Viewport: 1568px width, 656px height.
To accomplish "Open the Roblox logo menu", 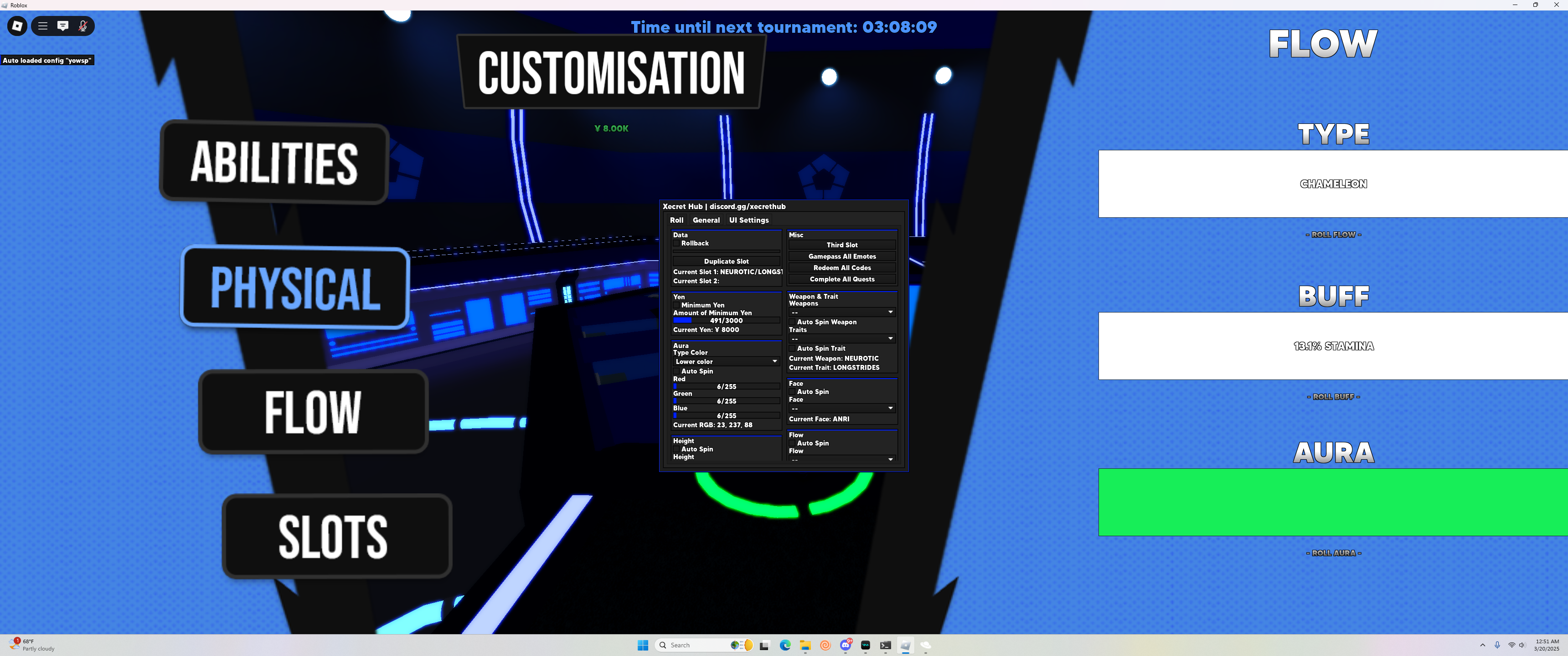I will coord(17,26).
